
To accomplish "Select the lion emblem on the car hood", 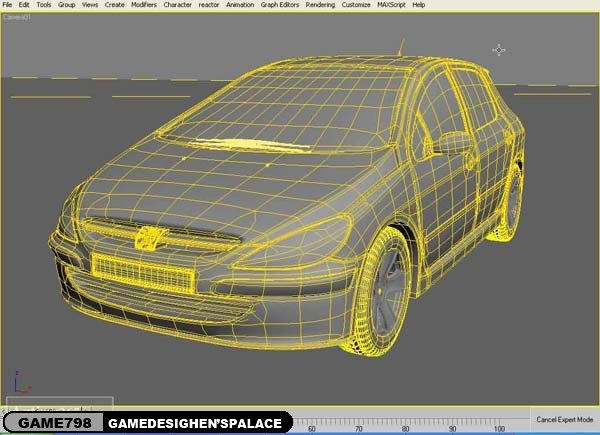I will (x=150, y=237).
